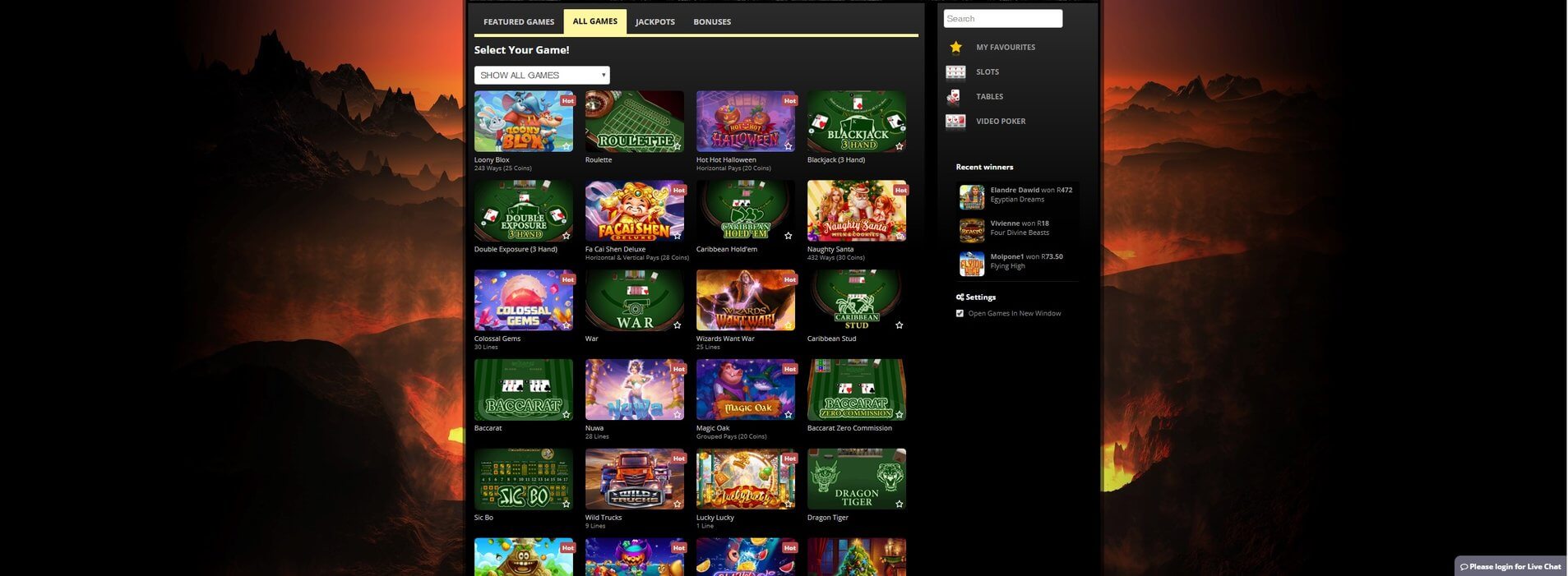The height and width of the screenshot is (576, 1568).
Task: Click the Search input field
Action: coord(1002,19)
